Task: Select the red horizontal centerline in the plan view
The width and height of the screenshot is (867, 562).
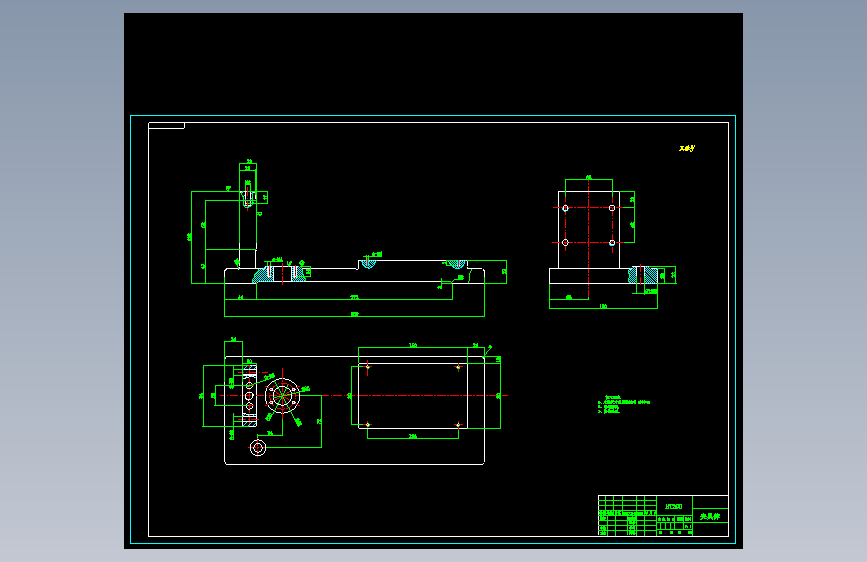Action: pyautogui.click(x=364, y=396)
